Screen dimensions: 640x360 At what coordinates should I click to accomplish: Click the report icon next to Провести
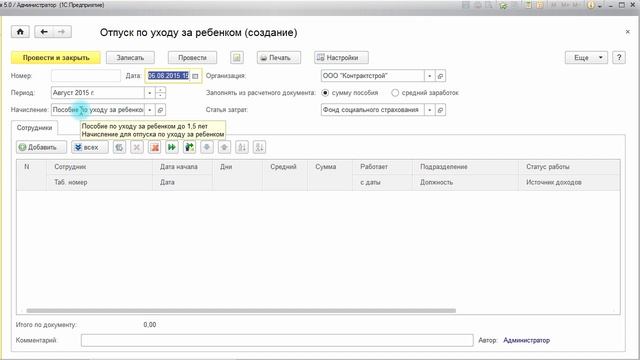click(237, 58)
